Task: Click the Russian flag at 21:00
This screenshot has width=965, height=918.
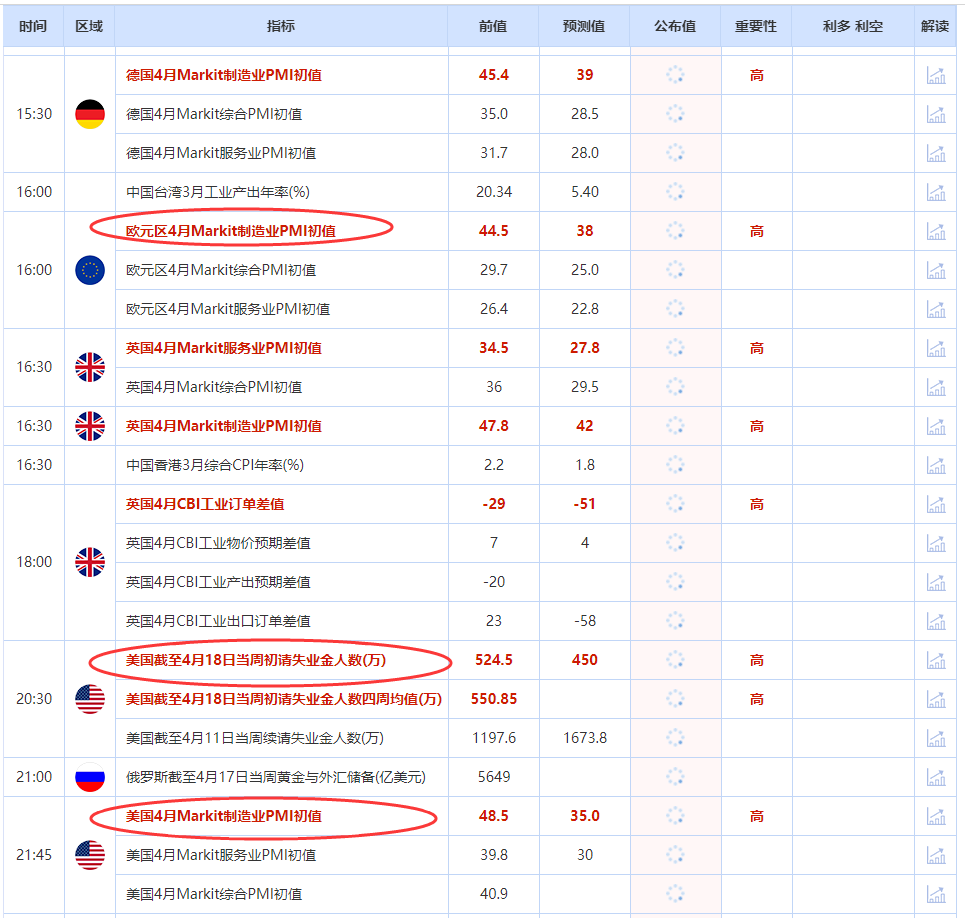Action: point(90,777)
